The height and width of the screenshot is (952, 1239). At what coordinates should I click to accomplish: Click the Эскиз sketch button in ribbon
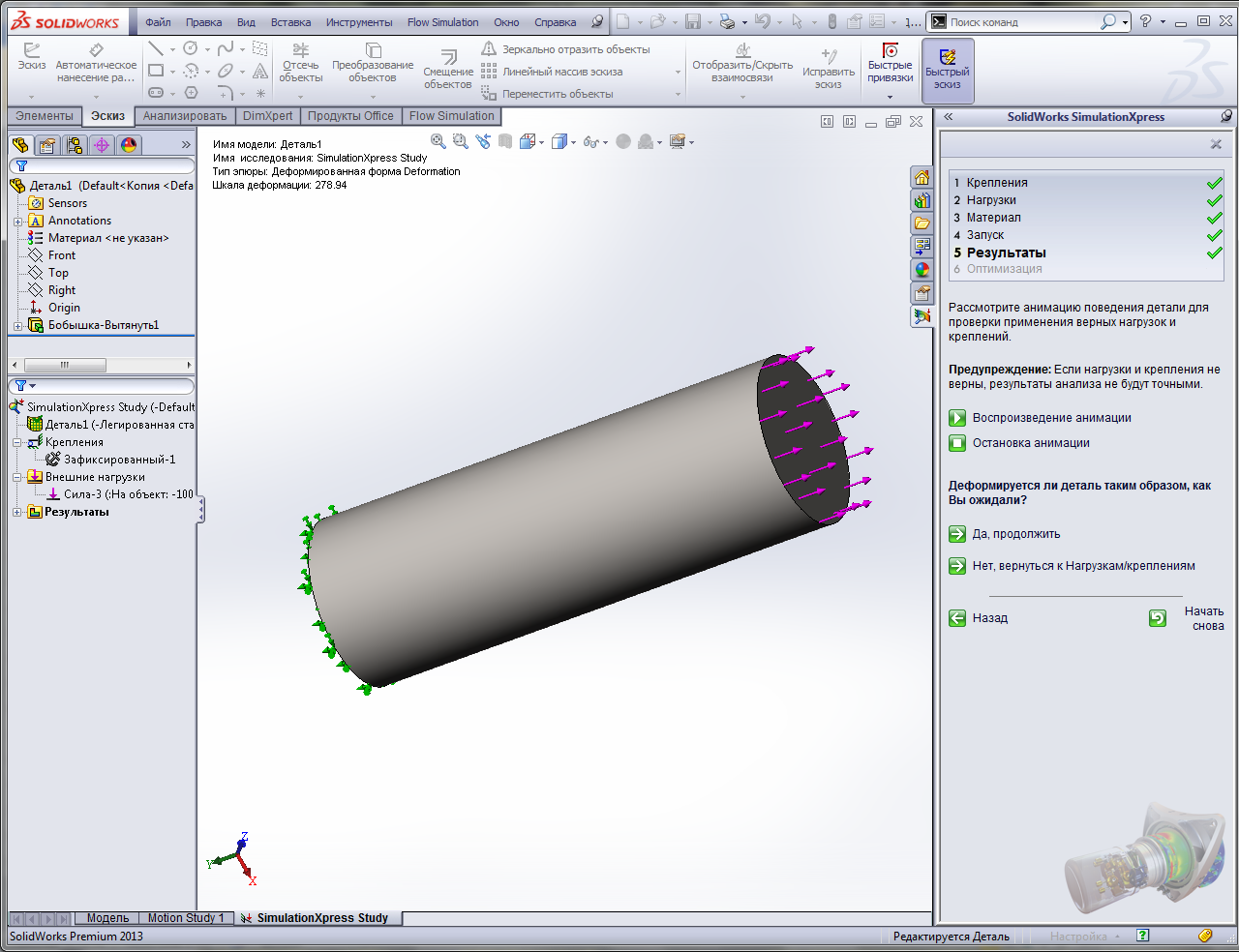coord(32,58)
